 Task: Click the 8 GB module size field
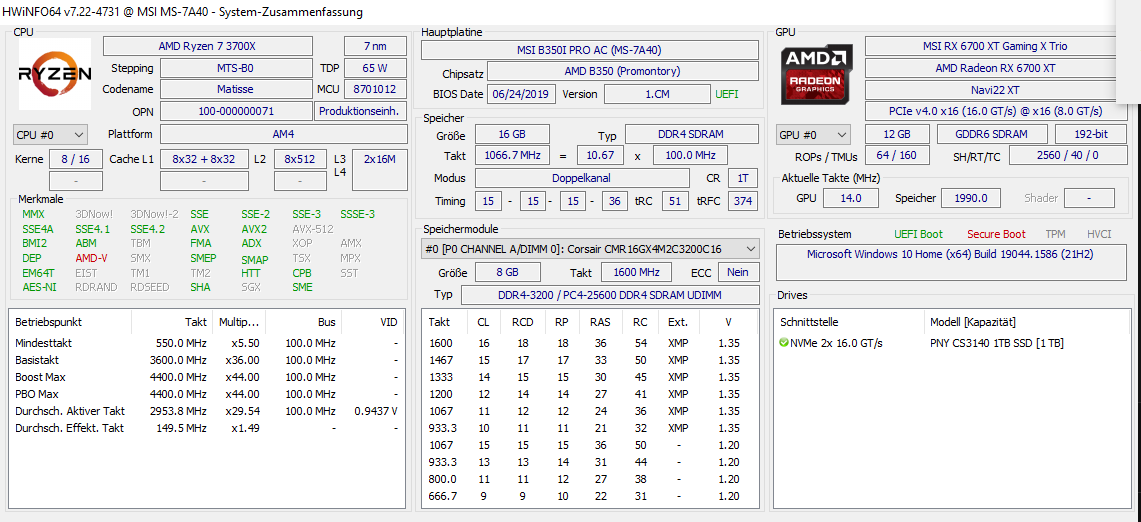508,272
